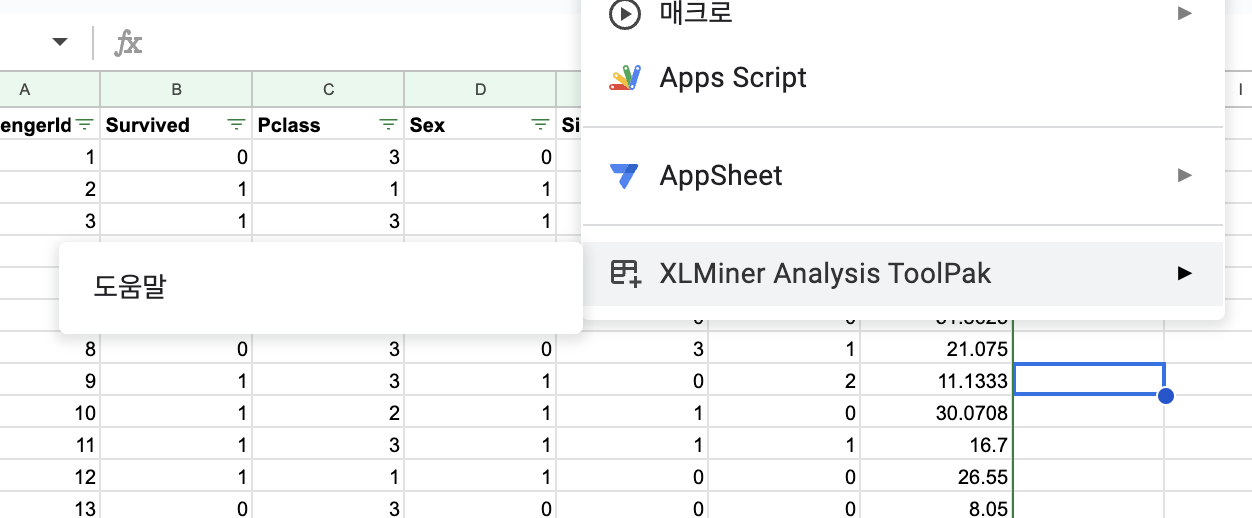Click PassengerId cell with value 1
The width and height of the screenshot is (1252, 518).
pyautogui.click(x=50, y=157)
